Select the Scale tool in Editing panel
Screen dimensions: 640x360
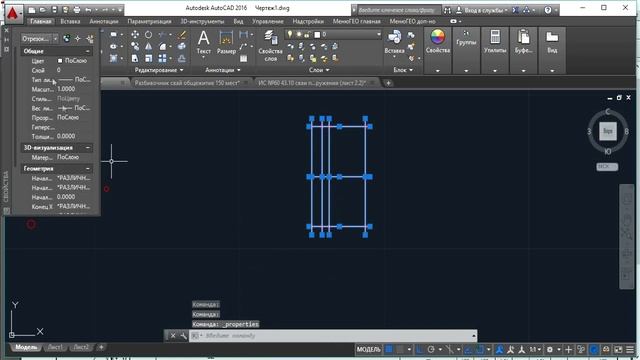[149, 58]
